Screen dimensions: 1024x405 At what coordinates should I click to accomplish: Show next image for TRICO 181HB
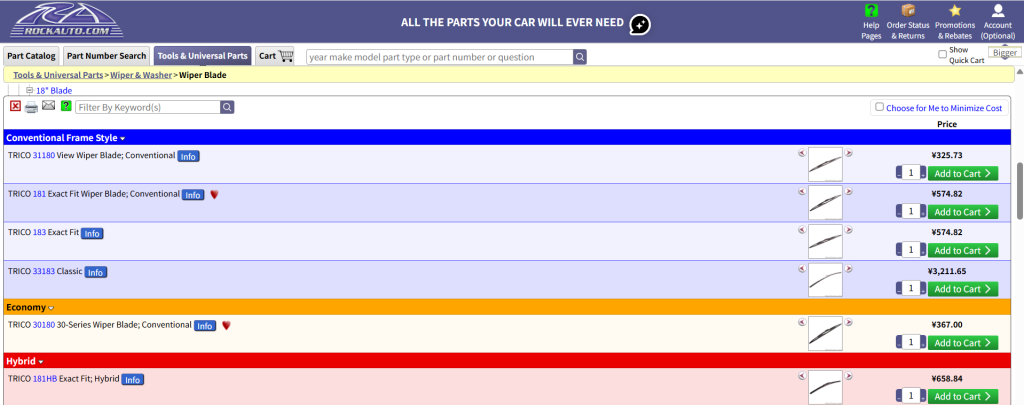849,377
